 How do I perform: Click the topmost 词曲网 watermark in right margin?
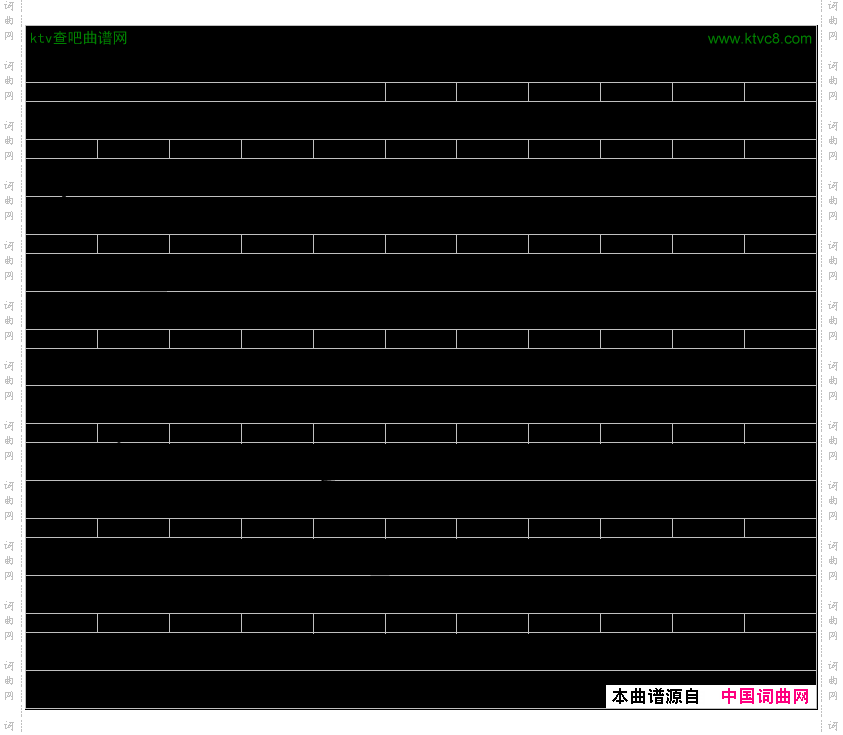833,20
